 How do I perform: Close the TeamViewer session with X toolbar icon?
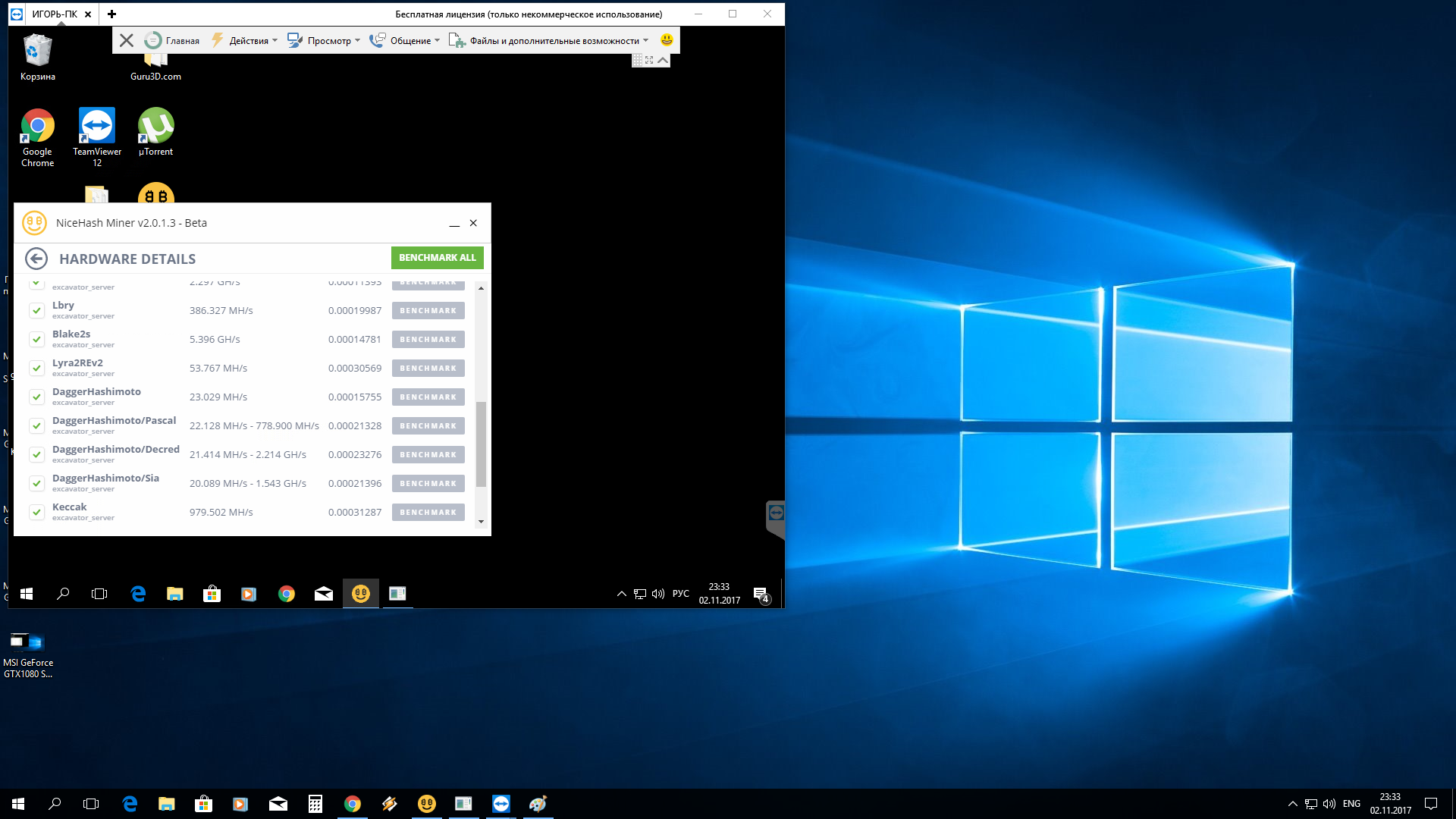(127, 40)
